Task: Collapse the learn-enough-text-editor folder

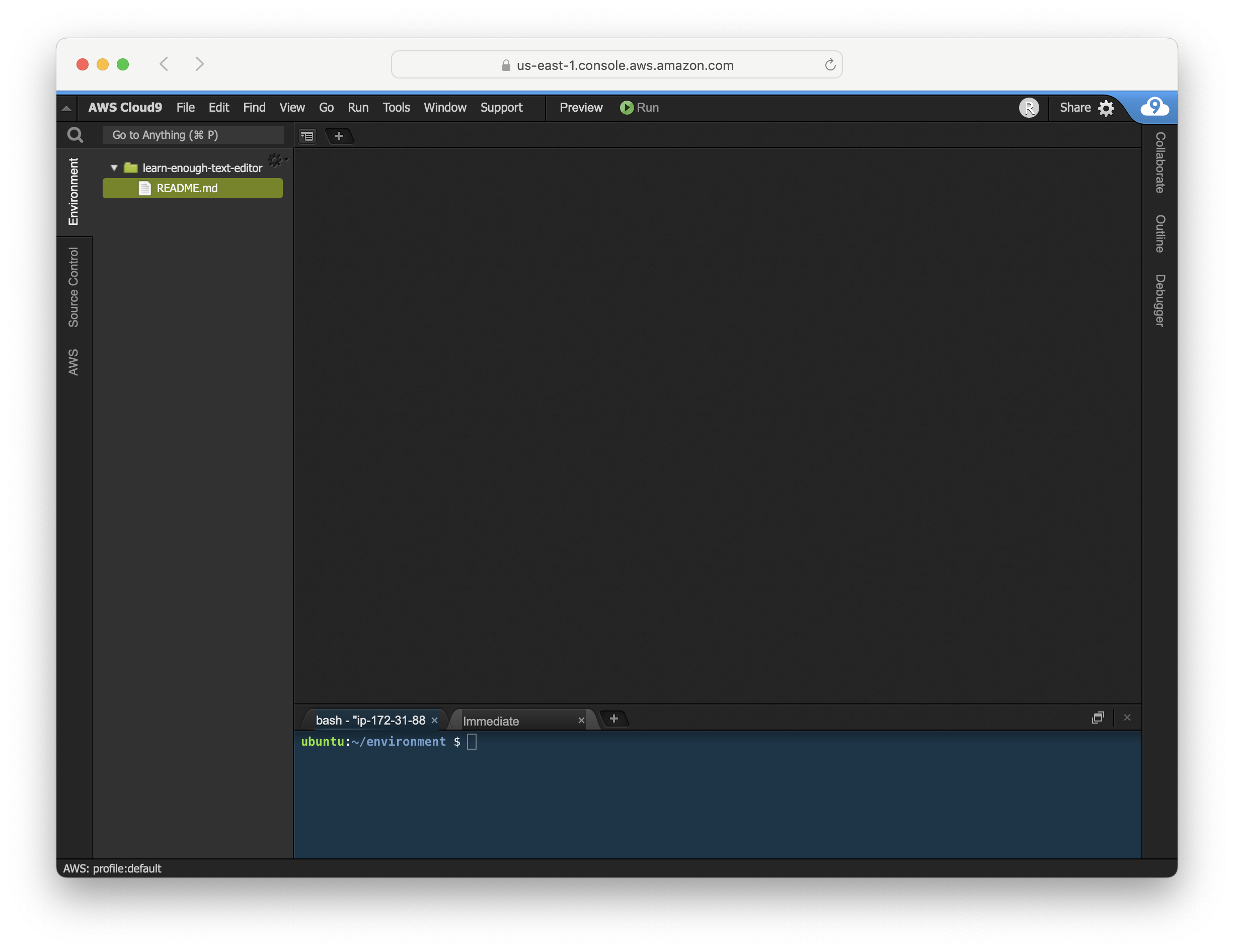Action: click(114, 168)
